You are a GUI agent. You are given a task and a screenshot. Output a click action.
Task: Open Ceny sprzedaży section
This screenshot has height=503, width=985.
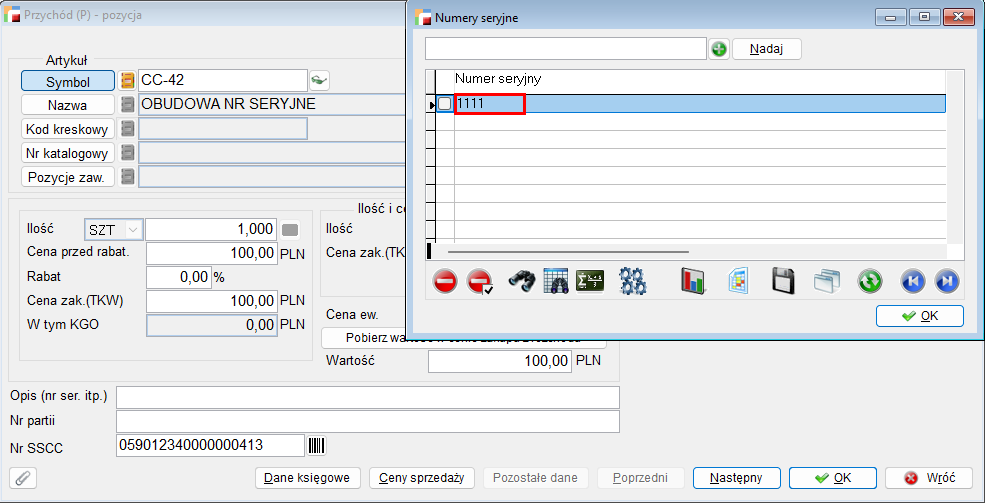click(x=421, y=478)
